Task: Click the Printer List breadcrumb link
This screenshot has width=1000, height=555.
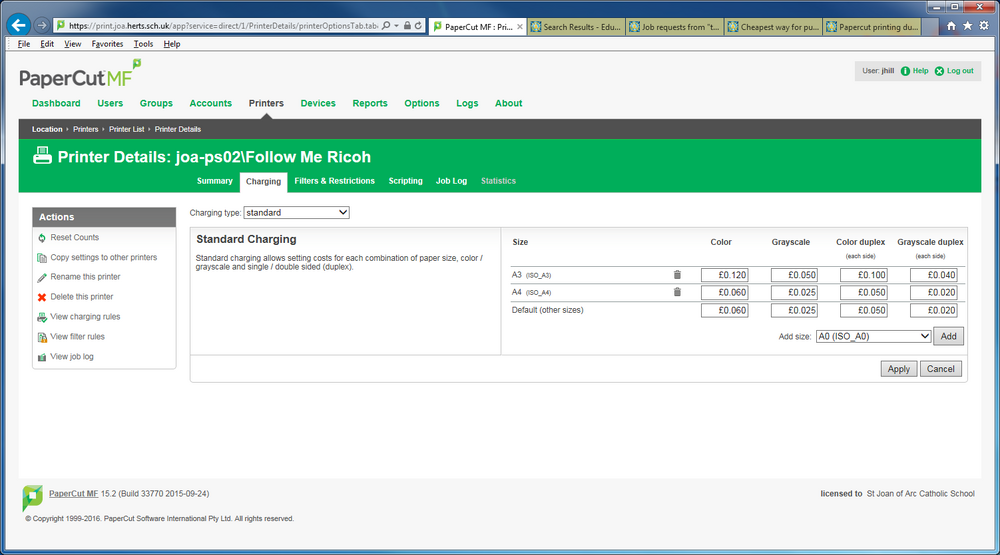Action: coord(126,129)
